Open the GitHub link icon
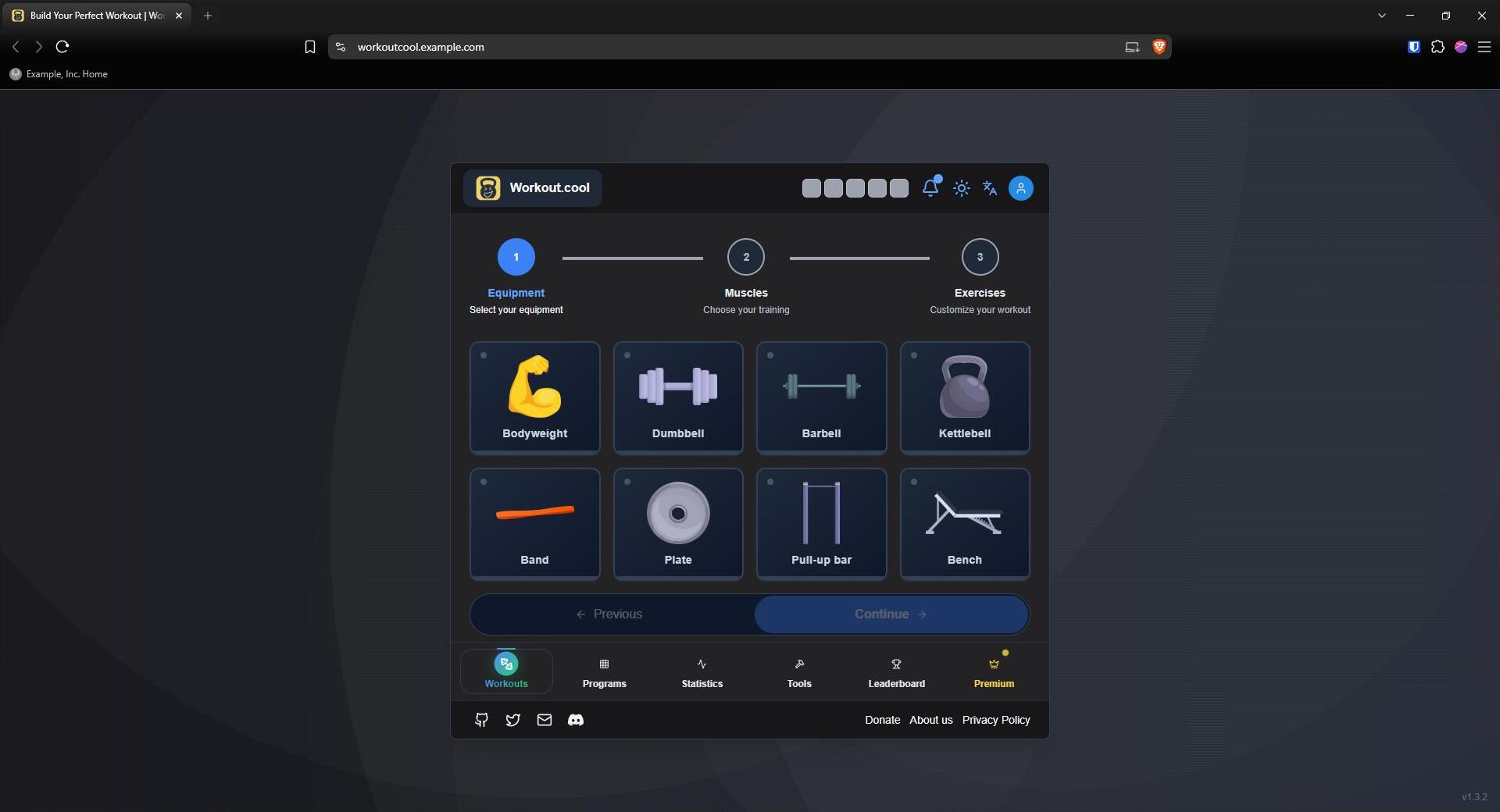This screenshot has width=1500, height=812. [482, 720]
